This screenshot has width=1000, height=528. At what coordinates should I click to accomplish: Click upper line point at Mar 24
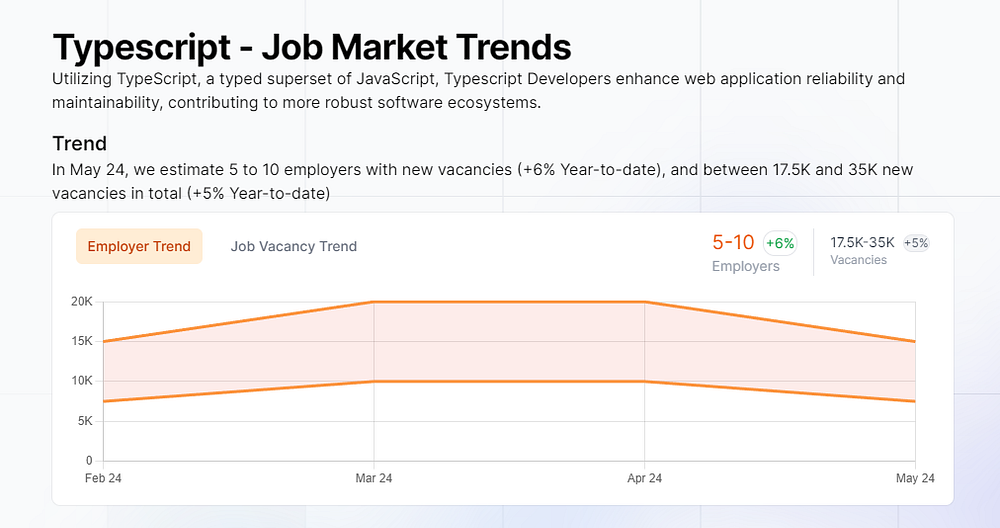point(374,302)
